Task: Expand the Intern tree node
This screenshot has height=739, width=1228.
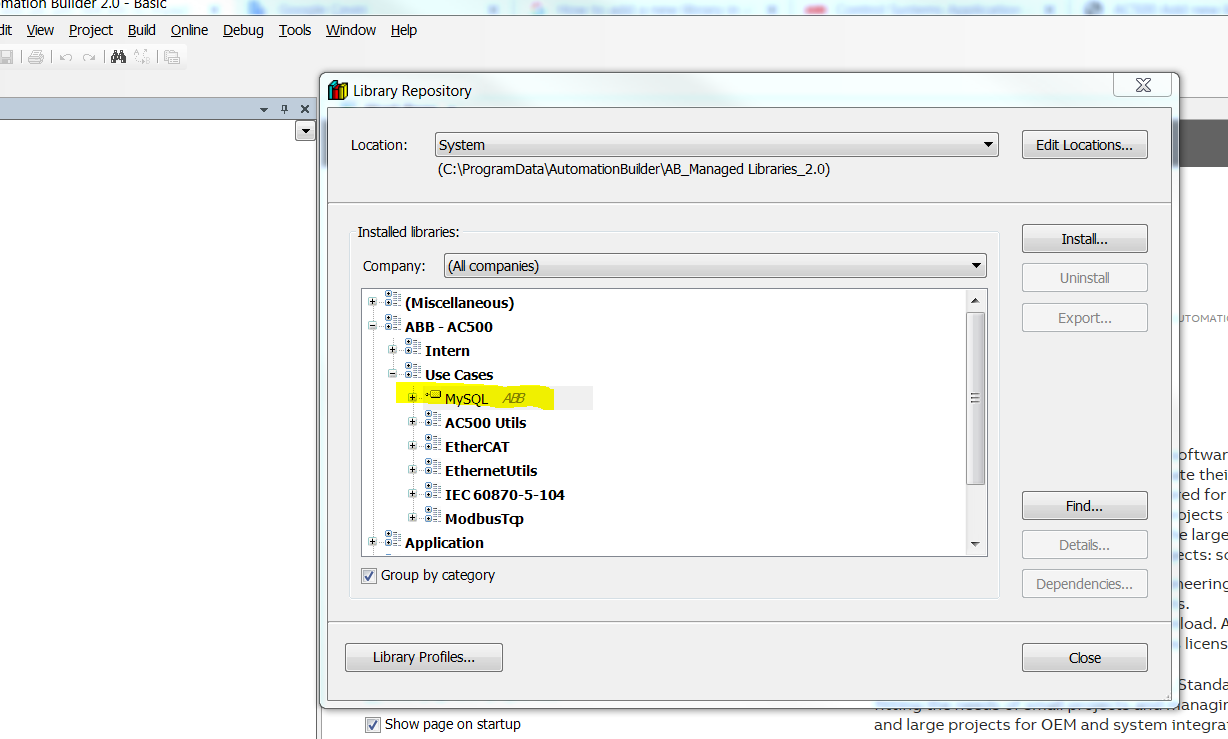Action: point(392,350)
